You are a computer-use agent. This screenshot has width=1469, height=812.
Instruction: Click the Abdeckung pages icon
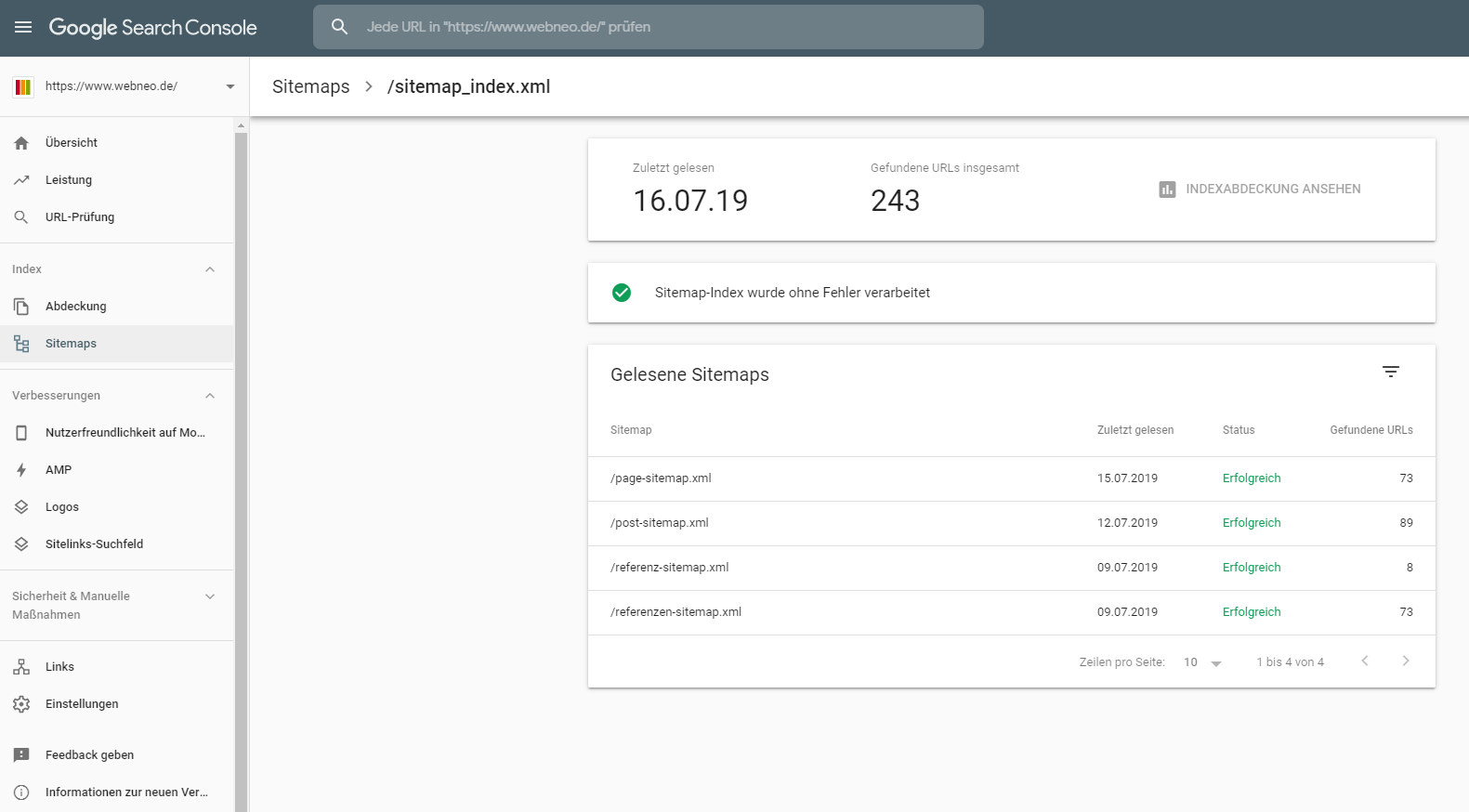coord(21,307)
